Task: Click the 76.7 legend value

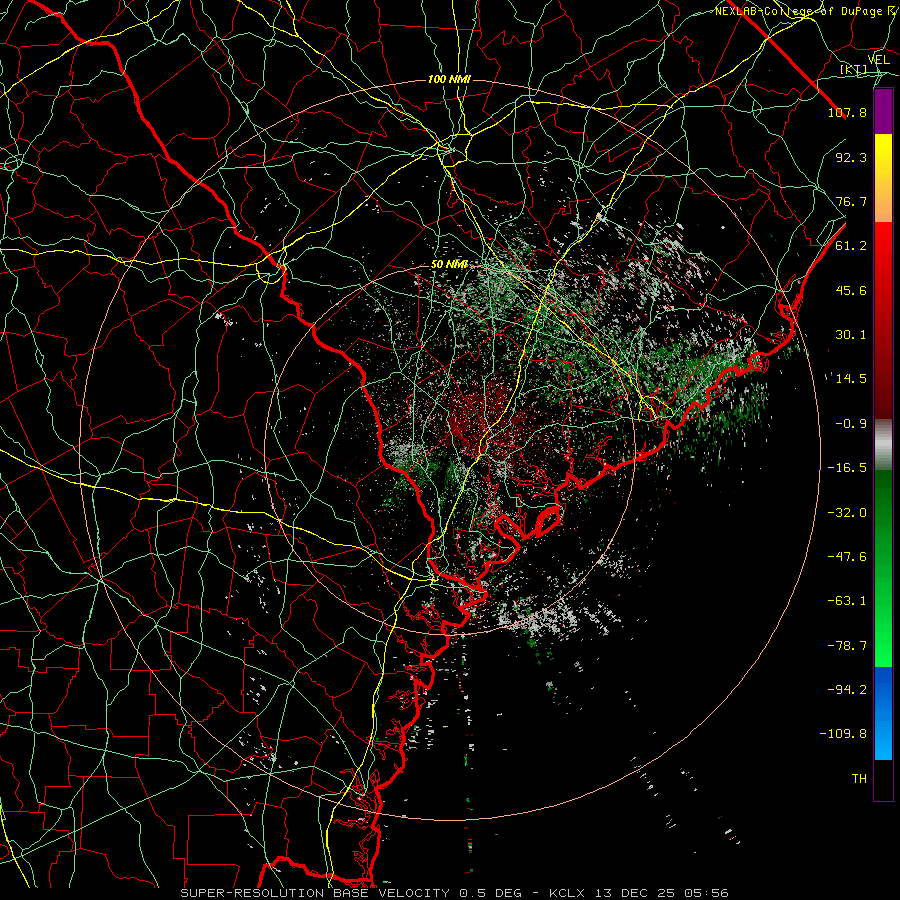Action: click(851, 201)
